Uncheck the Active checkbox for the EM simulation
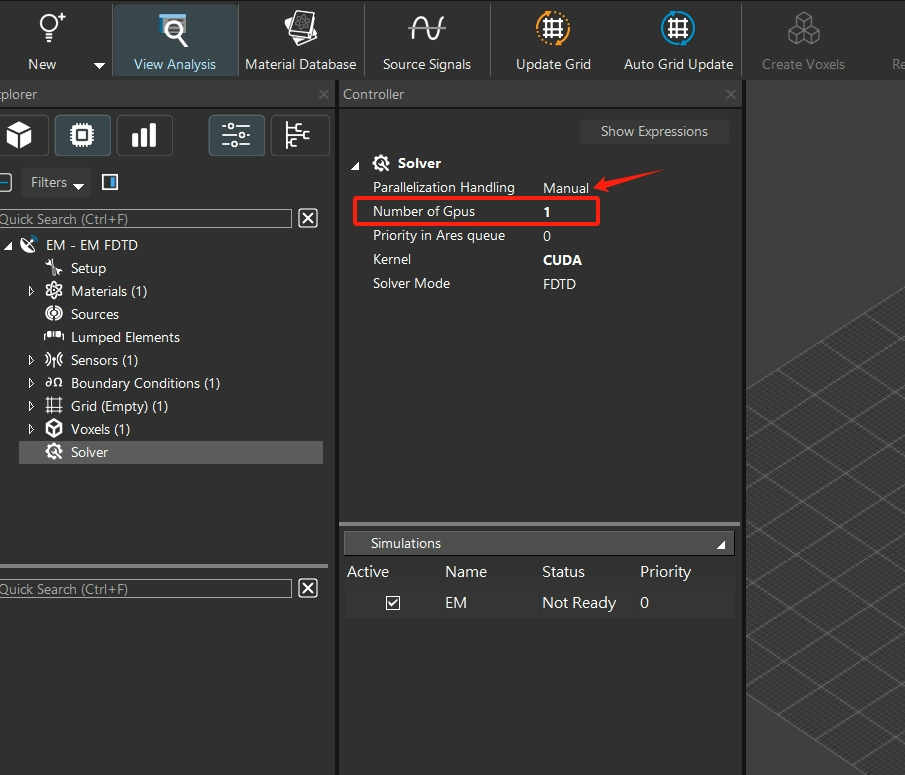Viewport: 905px width, 775px height. (x=393, y=603)
